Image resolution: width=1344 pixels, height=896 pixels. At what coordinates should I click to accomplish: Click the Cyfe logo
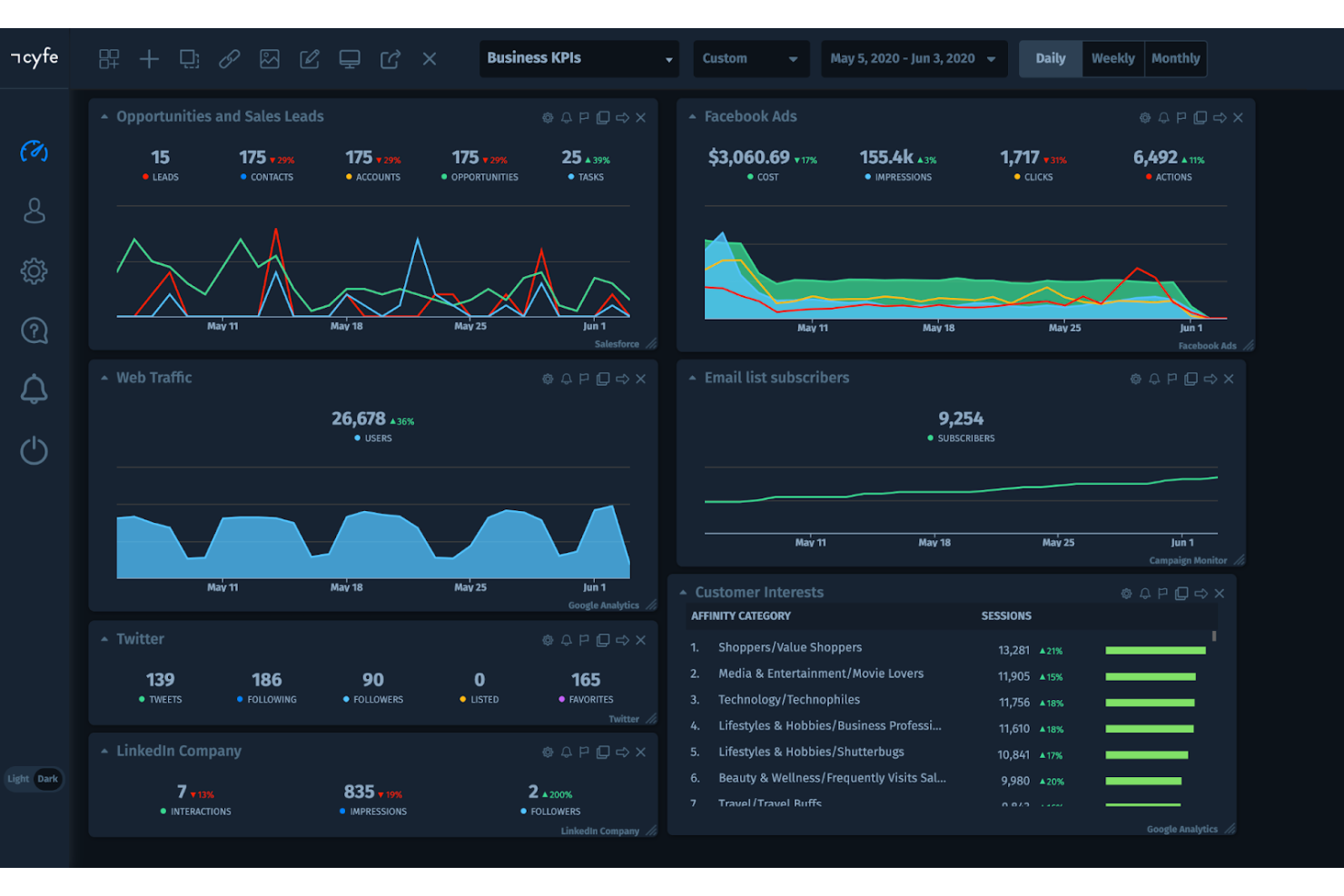pyautogui.click(x=35, y=58)
